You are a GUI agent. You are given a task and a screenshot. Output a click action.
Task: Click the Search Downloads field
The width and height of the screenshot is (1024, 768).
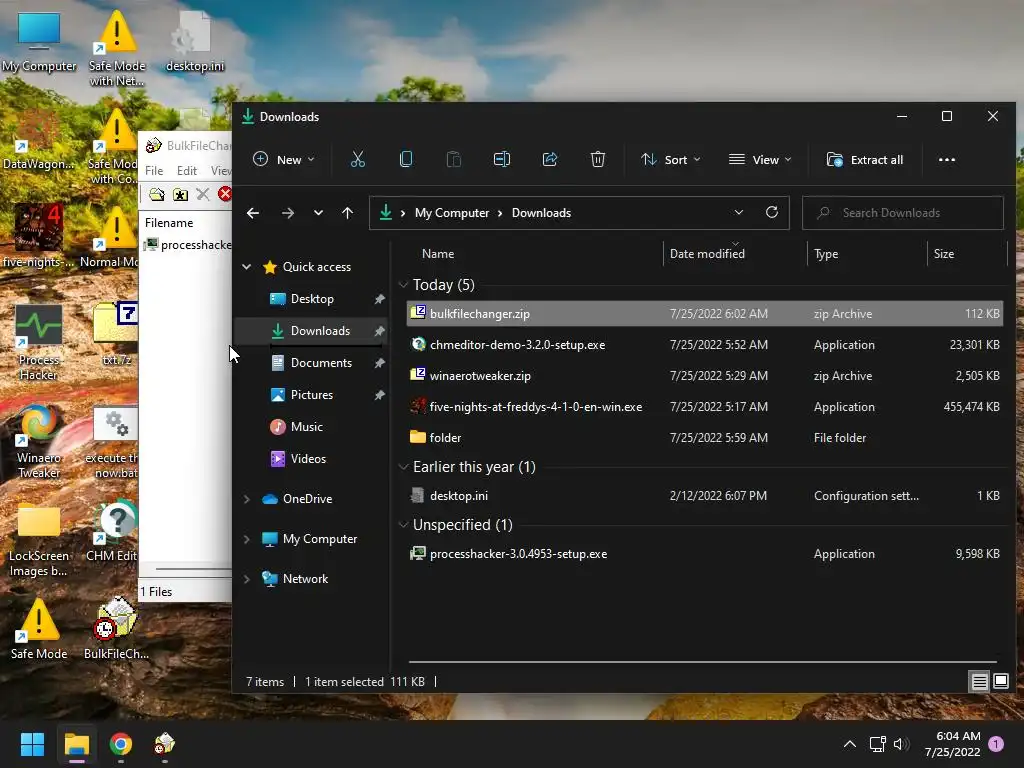(x=903, y=213)
